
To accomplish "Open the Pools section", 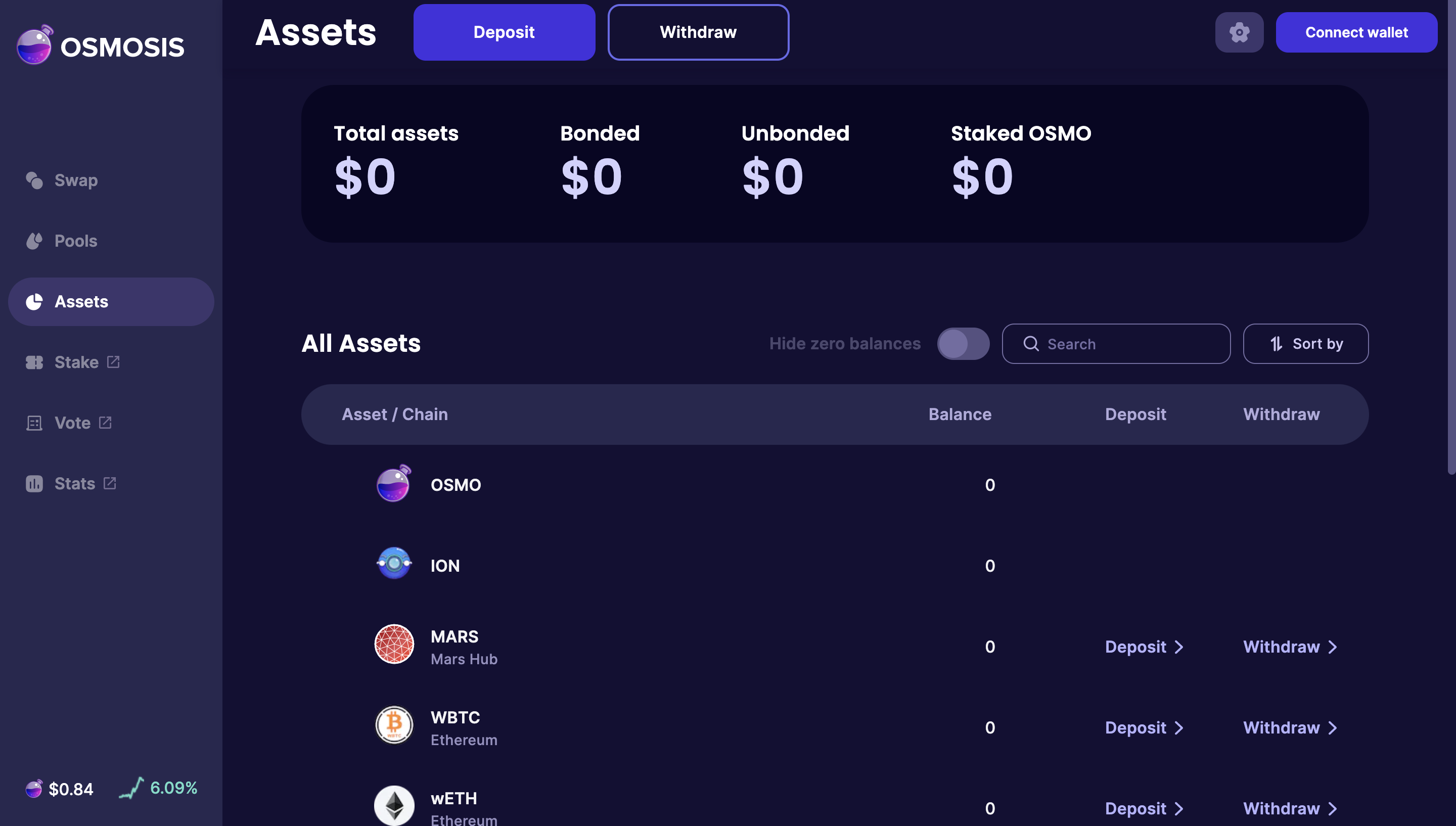I will (34, 241).
